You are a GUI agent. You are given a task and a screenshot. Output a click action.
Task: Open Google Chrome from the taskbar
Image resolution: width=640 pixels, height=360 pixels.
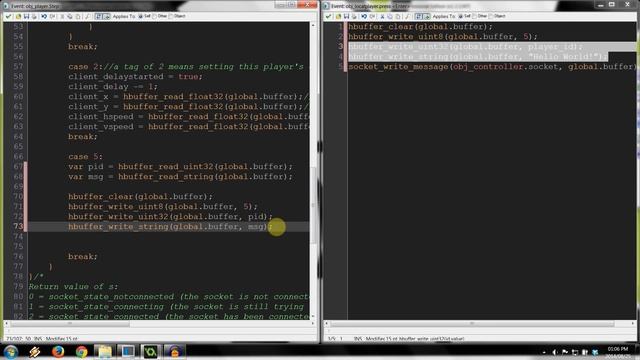click(81, 352)
